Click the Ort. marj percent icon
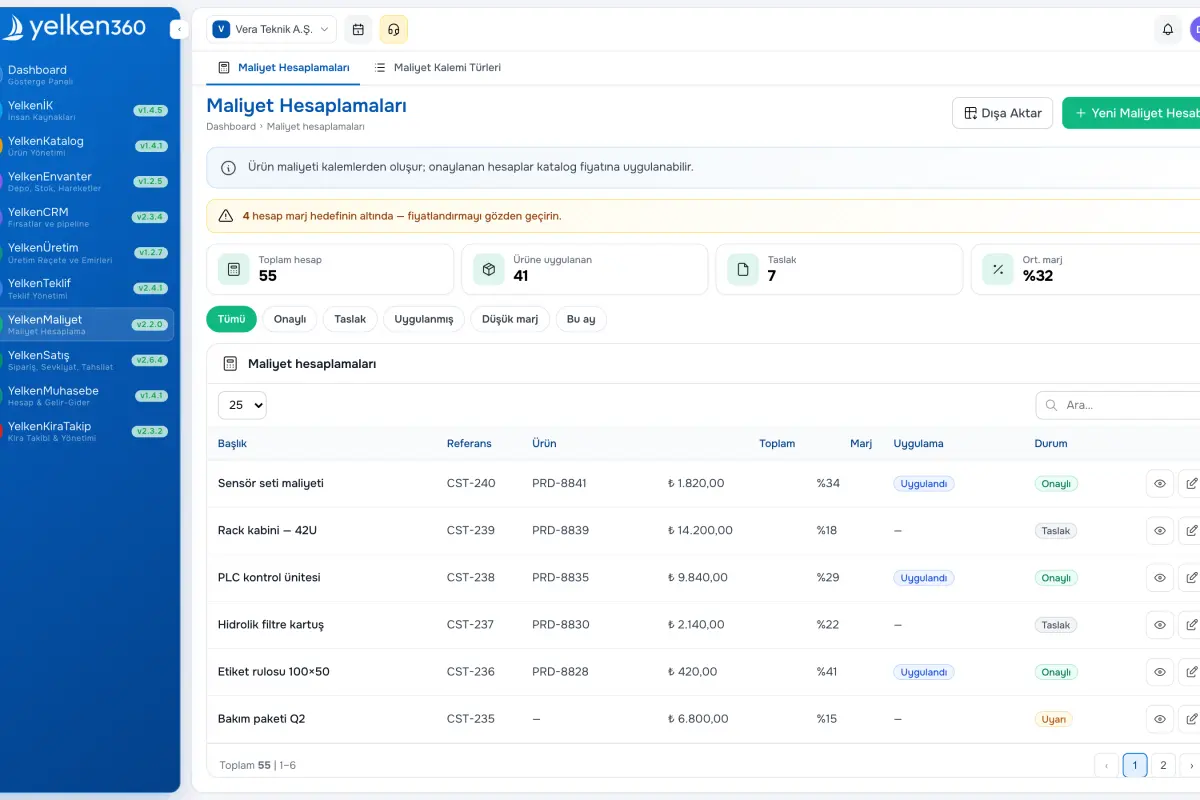 tap(998, 269)
